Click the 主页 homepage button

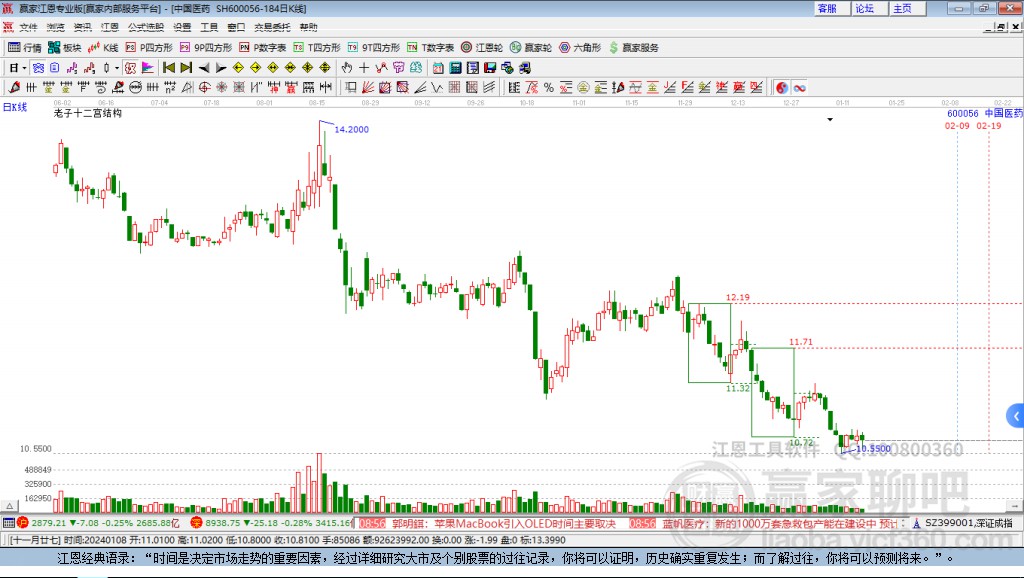click(x=906, y=8)
